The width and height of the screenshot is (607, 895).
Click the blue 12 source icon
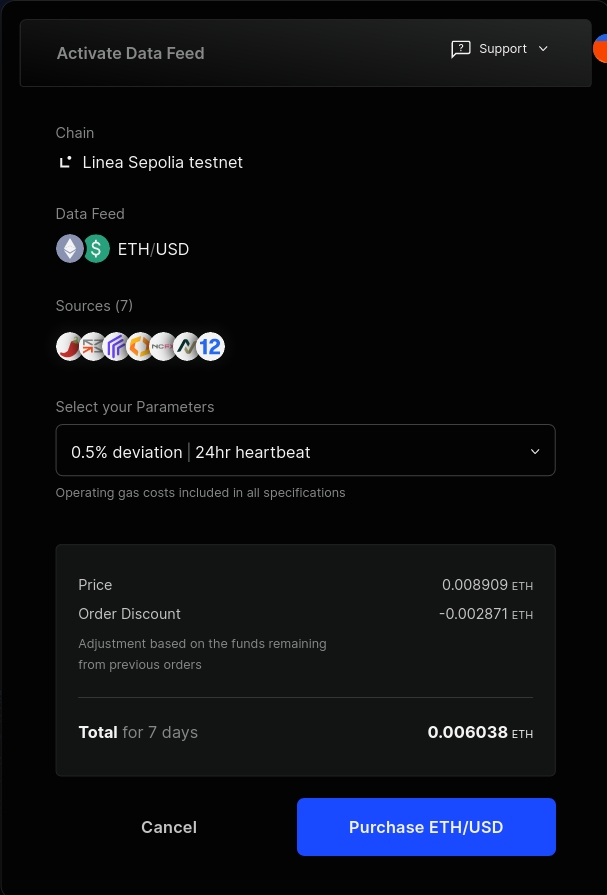[x=210, y=347]
